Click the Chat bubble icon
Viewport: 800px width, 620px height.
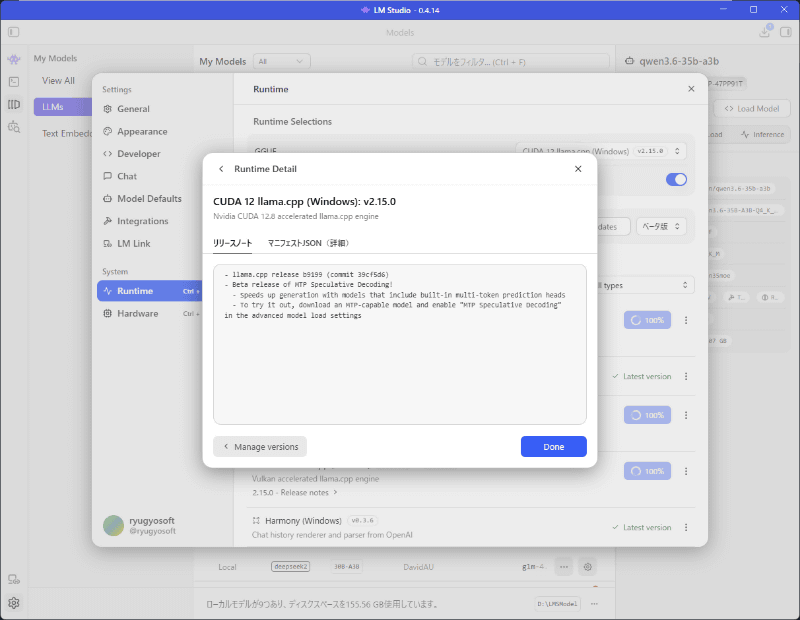[x=108, y=176]
